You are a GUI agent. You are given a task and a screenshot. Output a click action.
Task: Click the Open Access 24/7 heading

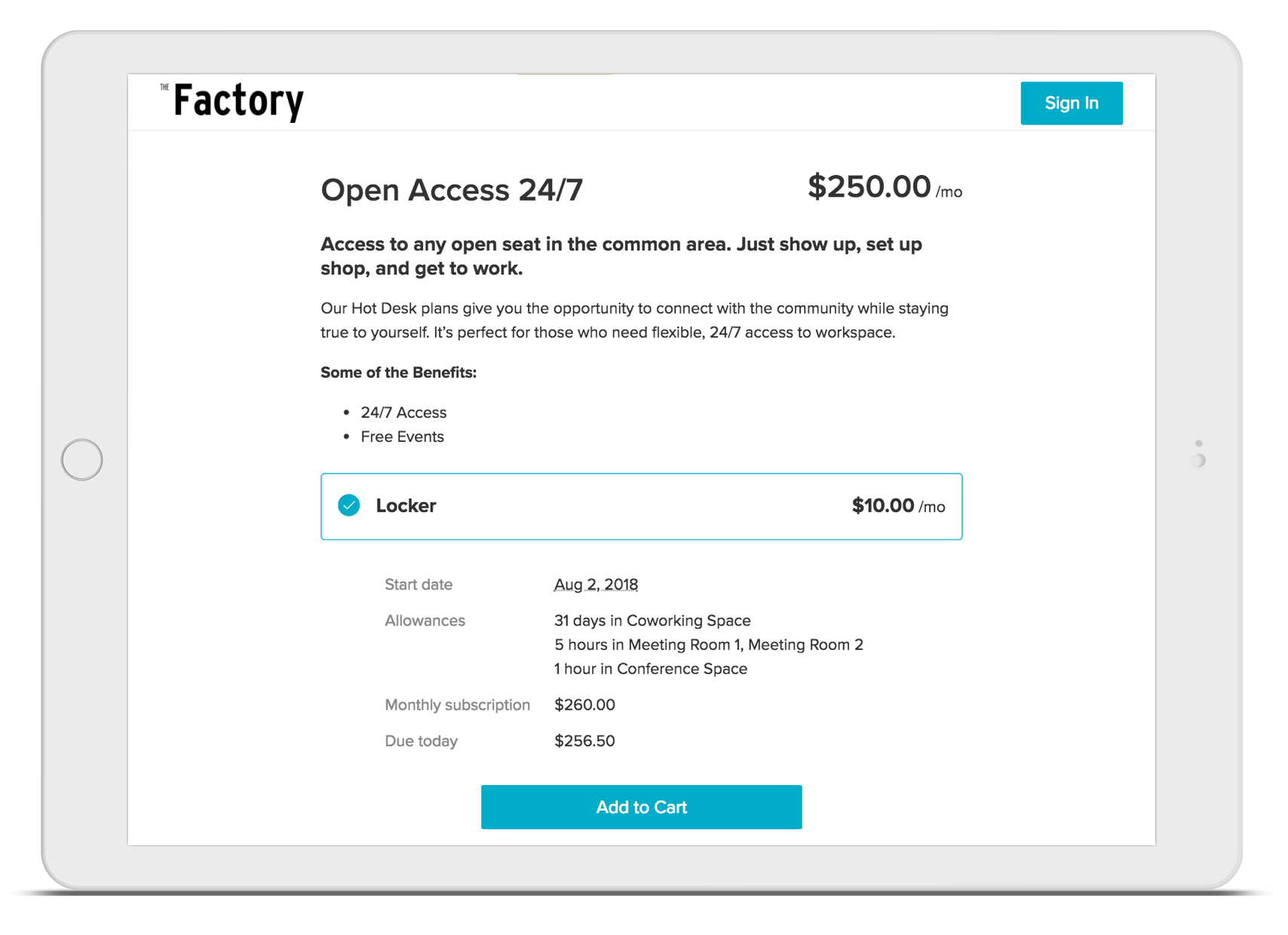[452, 190]
